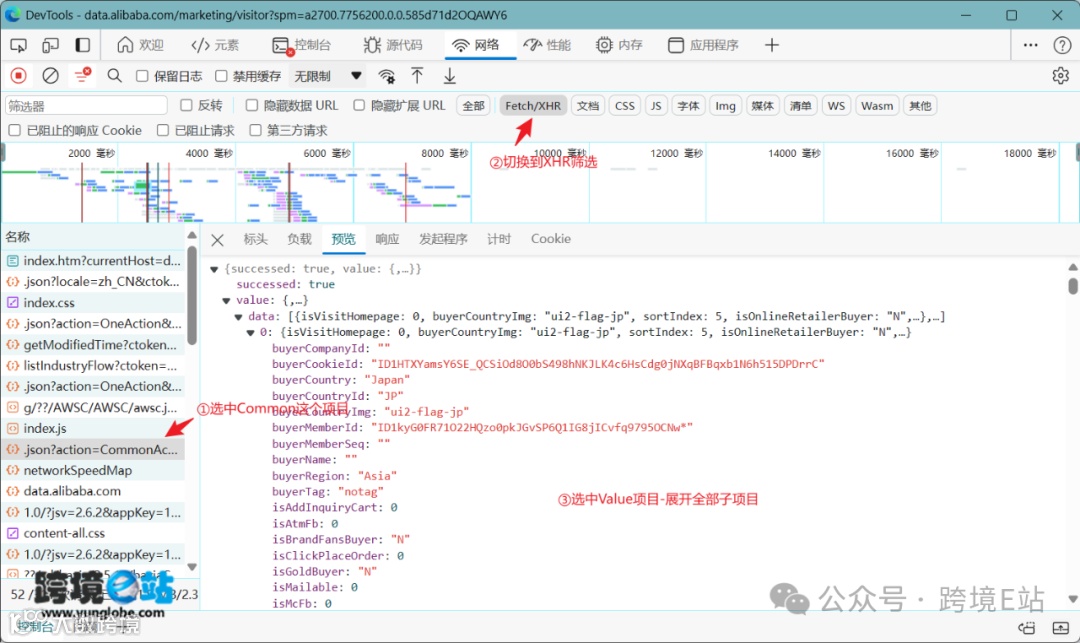
Task: Select data.alibaba.com request
Action: click(94, 491)
